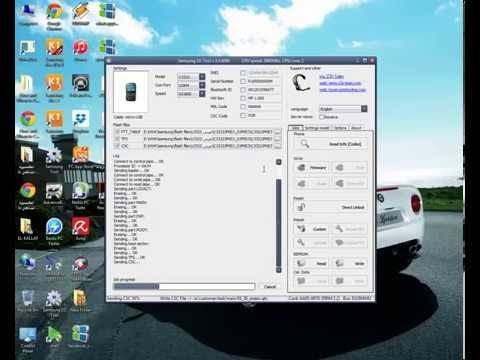Click the Z3X logo in Support section

click(x=301, y=83)
